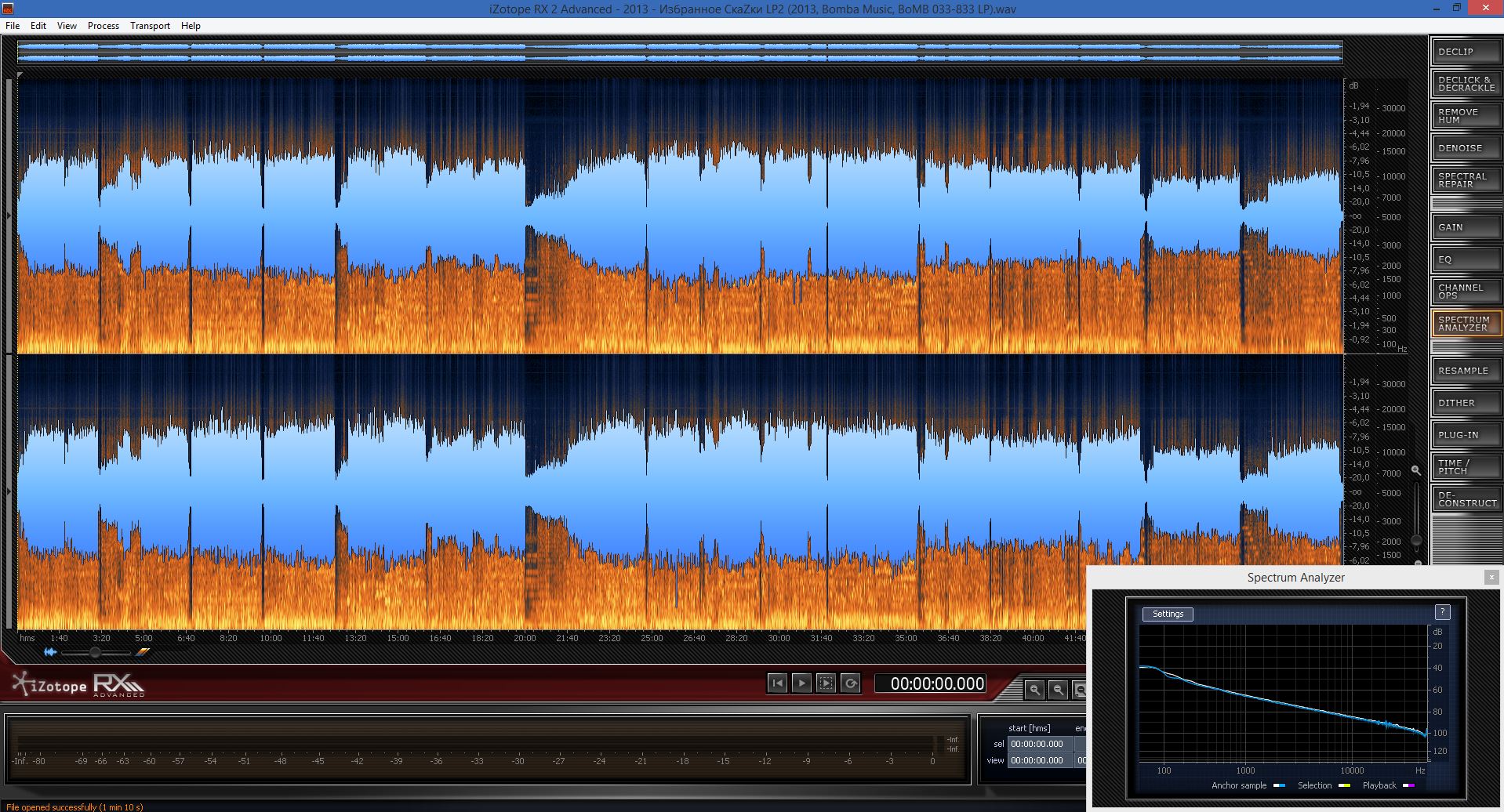The height and width of the screenshot is (812, 1504).
Task: Play the selection only
Action: coord(826,683)
